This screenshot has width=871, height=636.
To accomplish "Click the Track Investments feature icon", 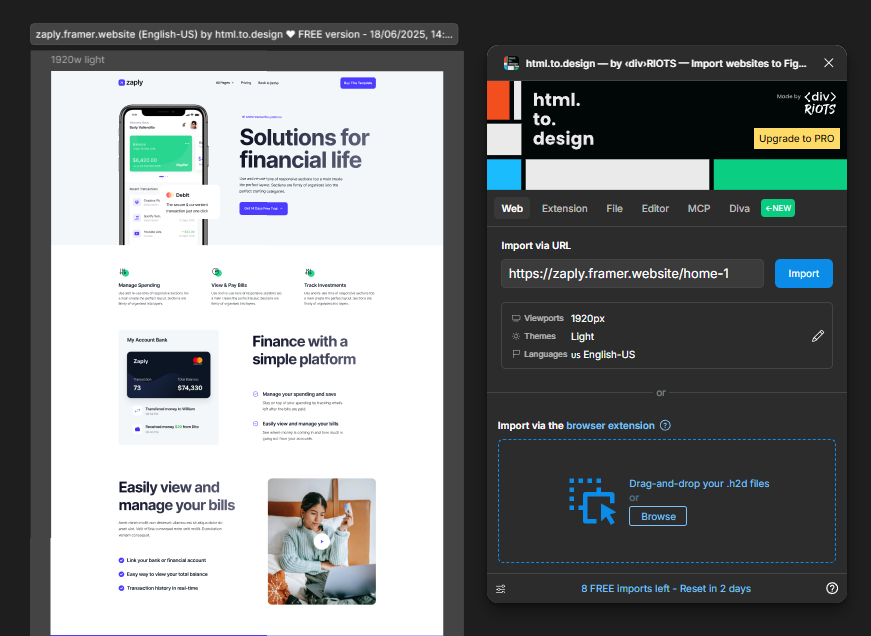I will 309,272.
